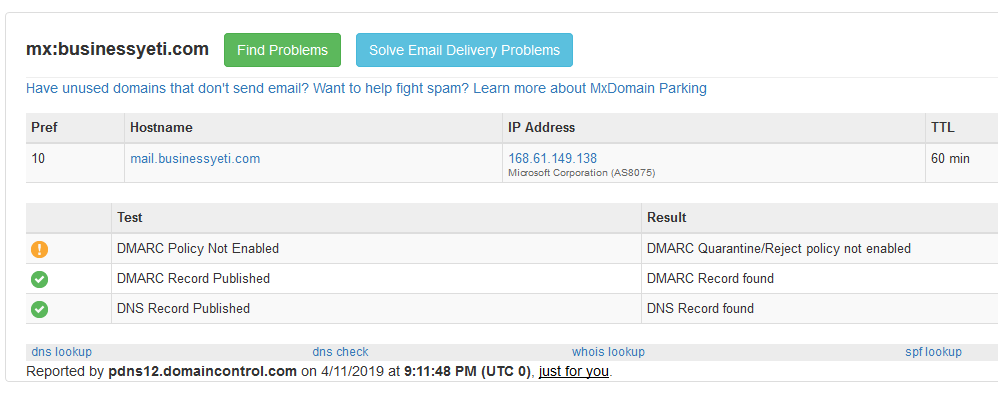Open IP address 168.61.149.138 link
Screen dimensions: 998x393
point(552,159)
